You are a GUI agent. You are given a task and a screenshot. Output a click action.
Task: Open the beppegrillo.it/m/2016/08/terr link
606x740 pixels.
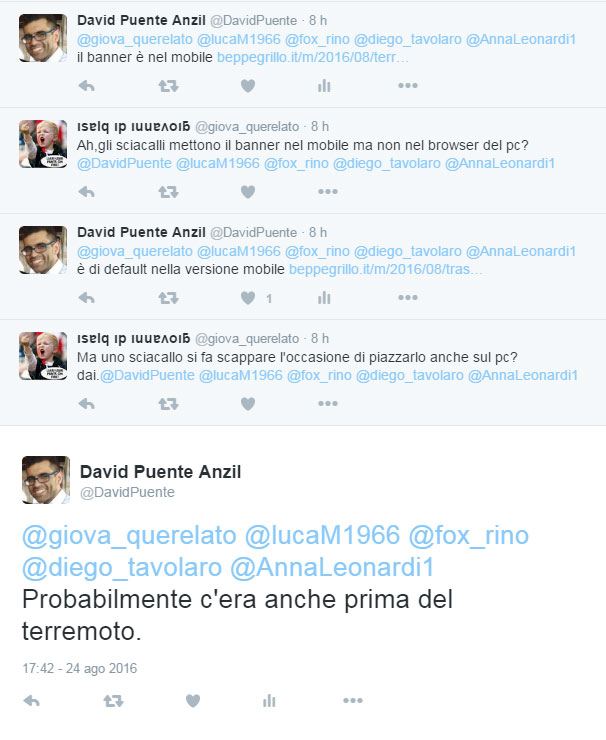coord(312,58)
